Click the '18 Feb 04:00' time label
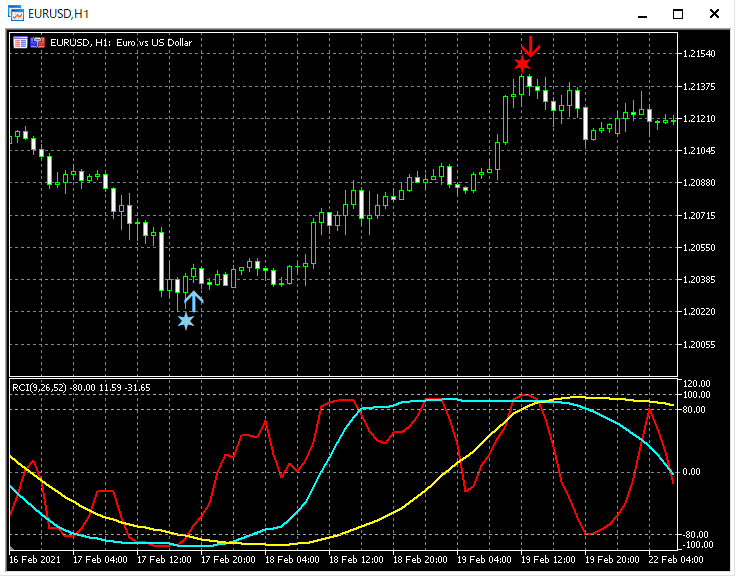Viewport: 736px width, 576px height. (x=292, y=560)
